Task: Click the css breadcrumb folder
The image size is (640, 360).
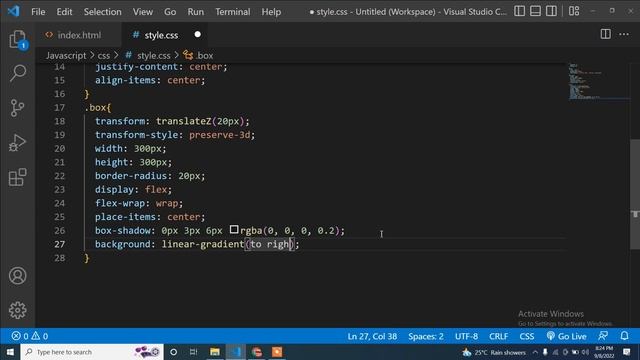Action: click(x=104, y=56)
